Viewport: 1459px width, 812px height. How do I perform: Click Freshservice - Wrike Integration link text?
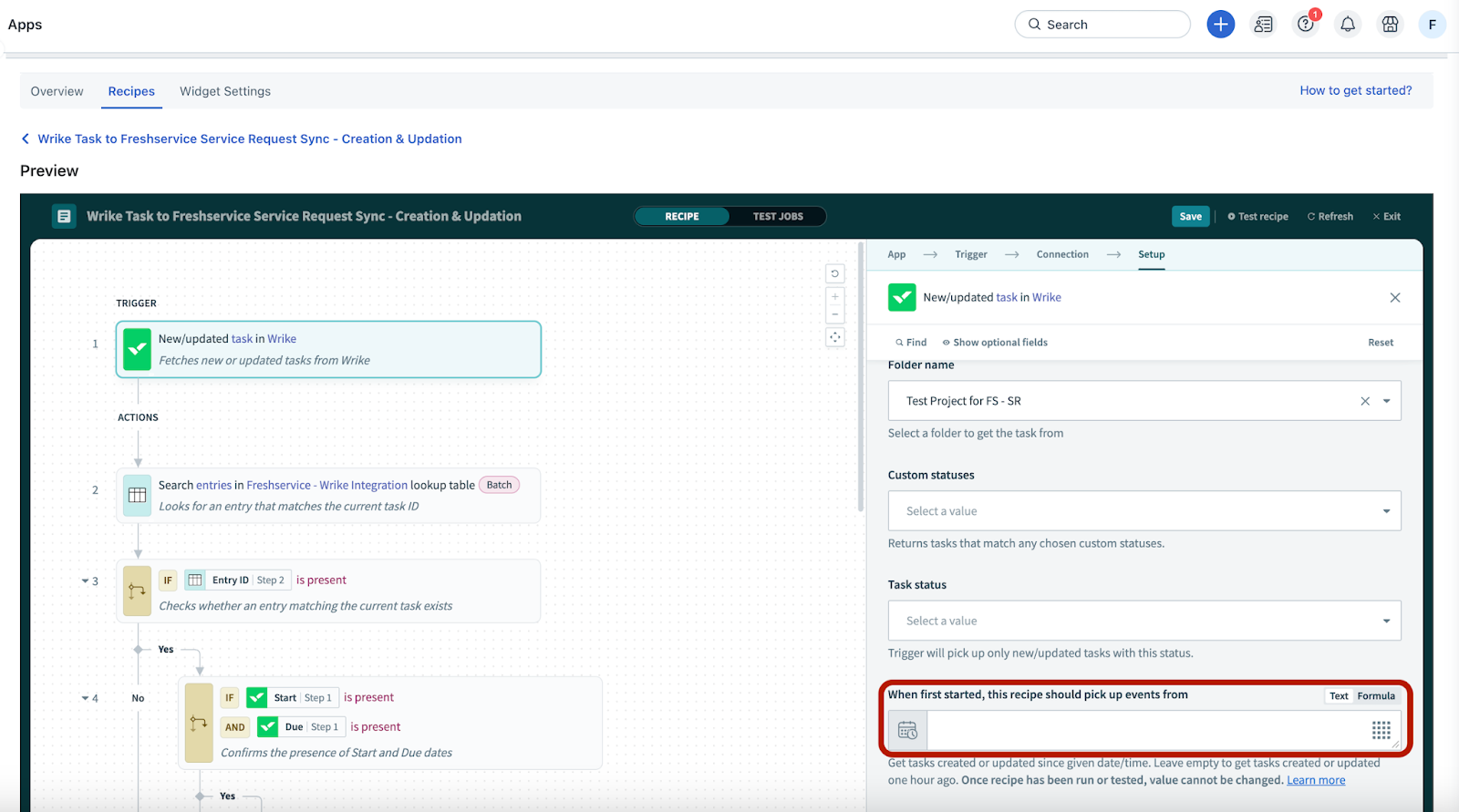pos(326,486)
